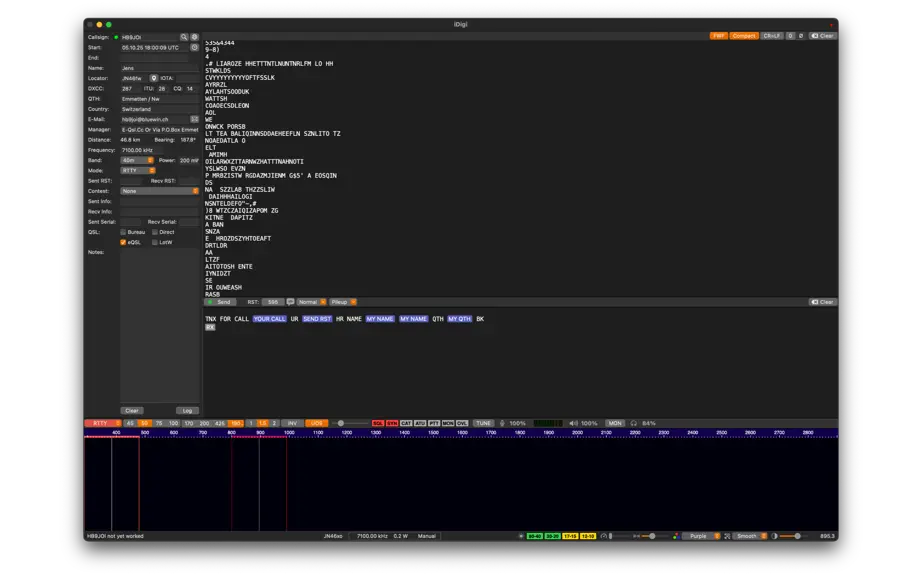Select the 45 baud rate
Screen dimensions: 922x576
click(130, 423)
